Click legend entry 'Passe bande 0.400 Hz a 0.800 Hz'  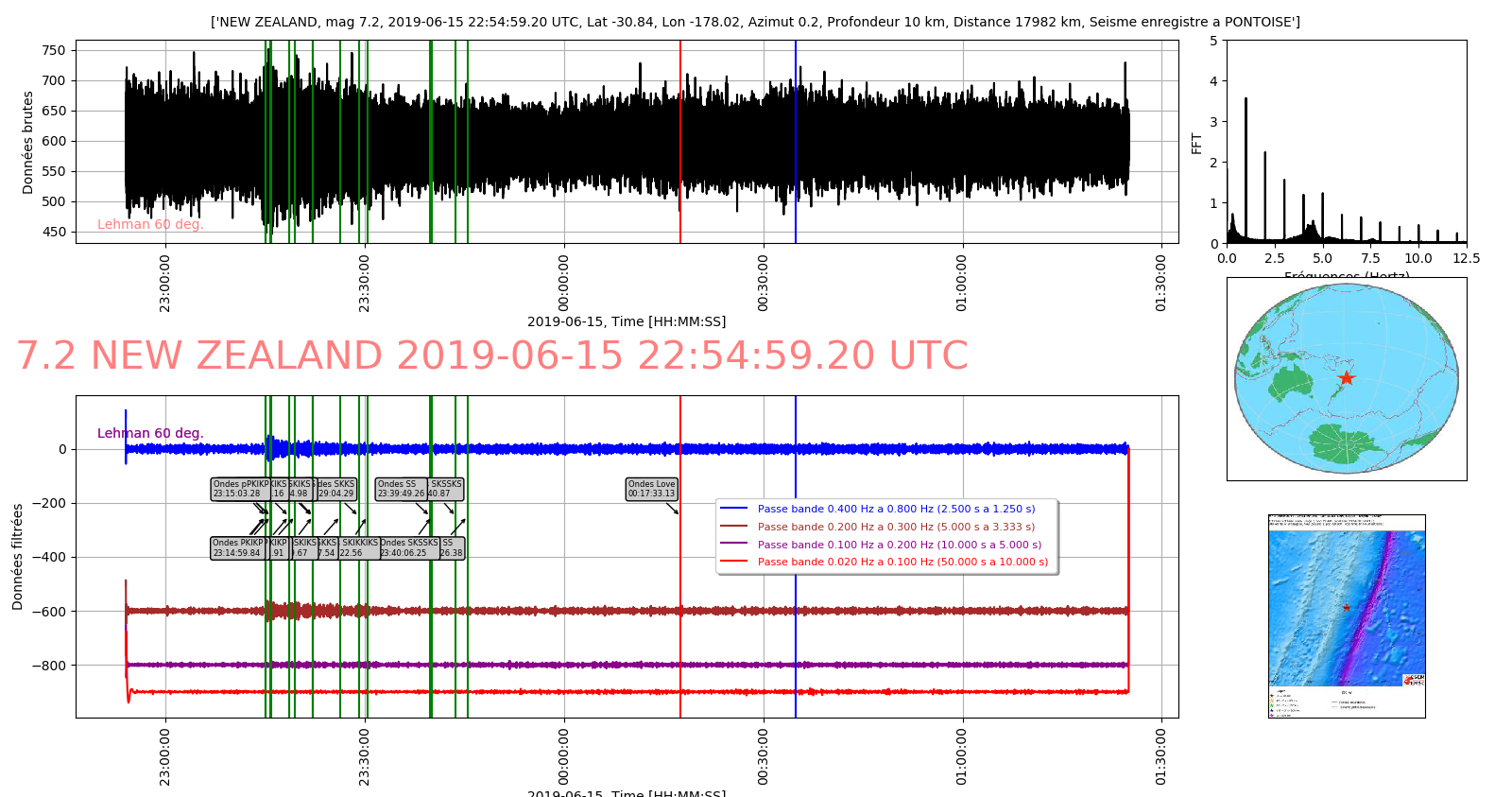coord(896,509)
